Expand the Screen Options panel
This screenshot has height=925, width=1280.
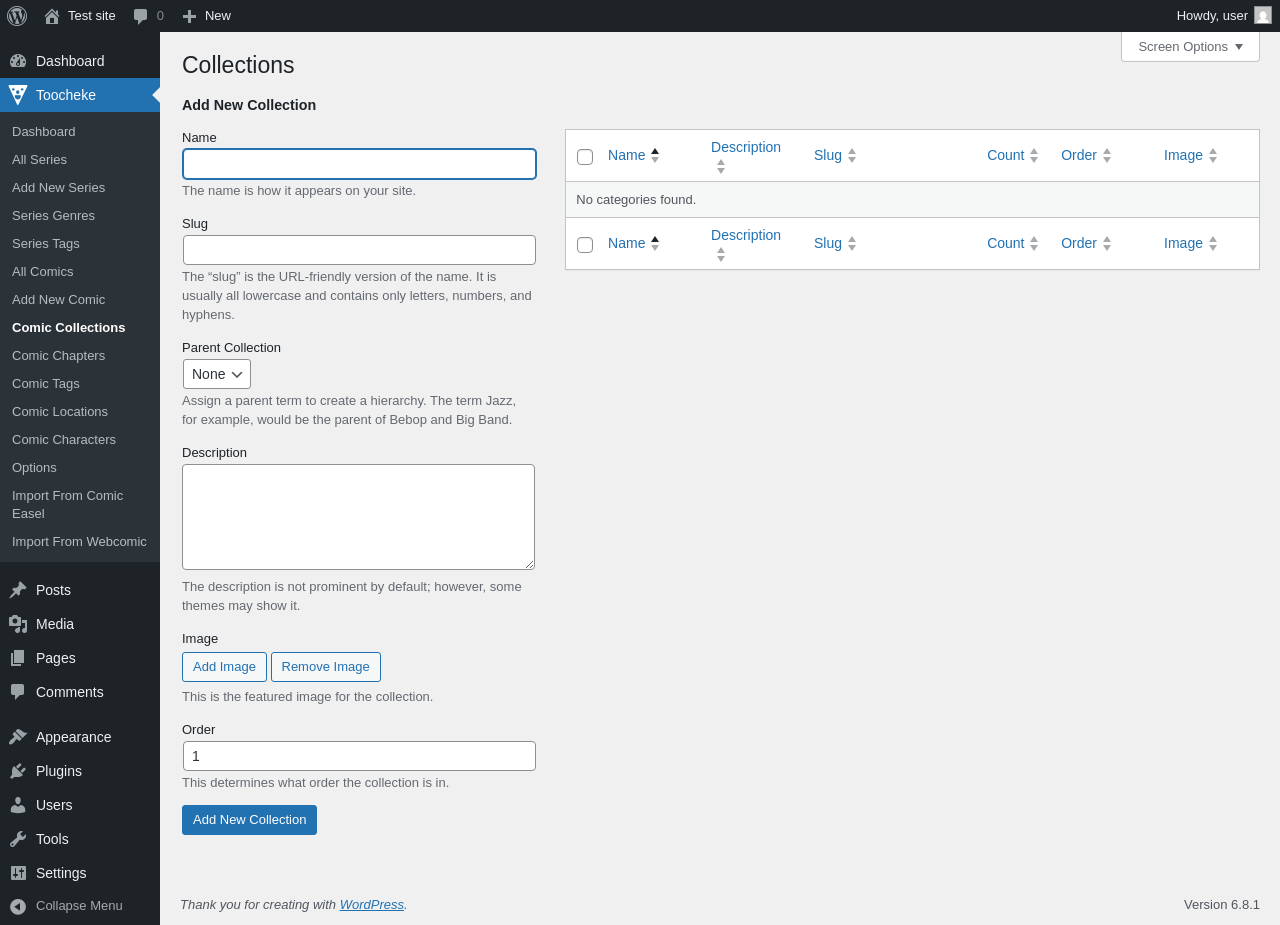(1190, 47)
